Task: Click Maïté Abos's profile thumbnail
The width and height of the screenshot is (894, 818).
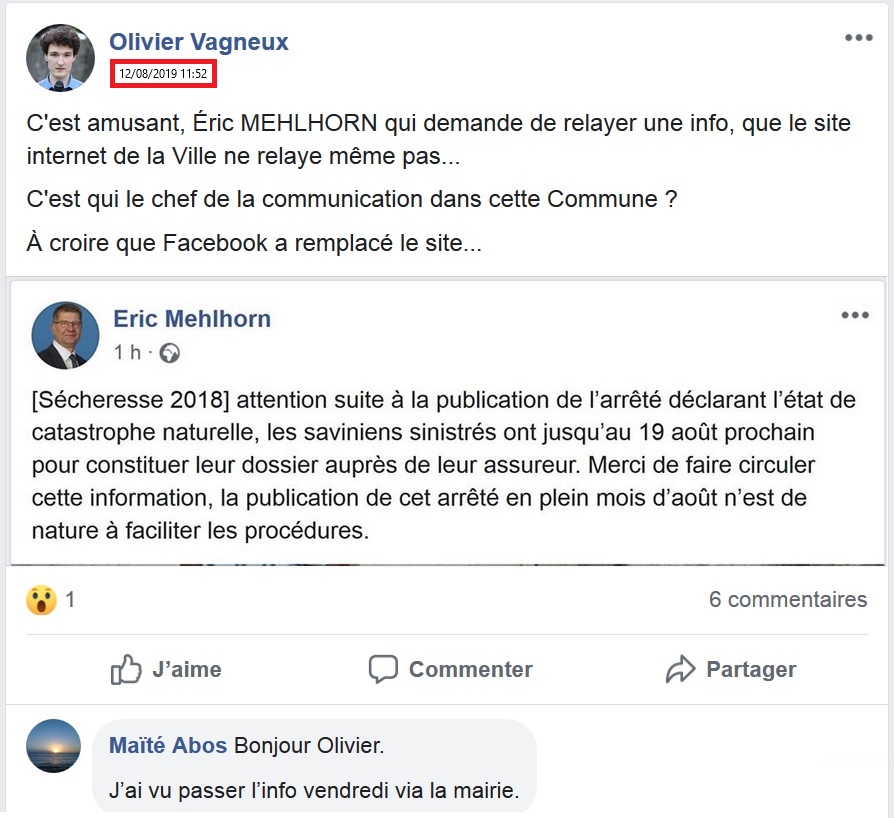Action: point(52,746)
